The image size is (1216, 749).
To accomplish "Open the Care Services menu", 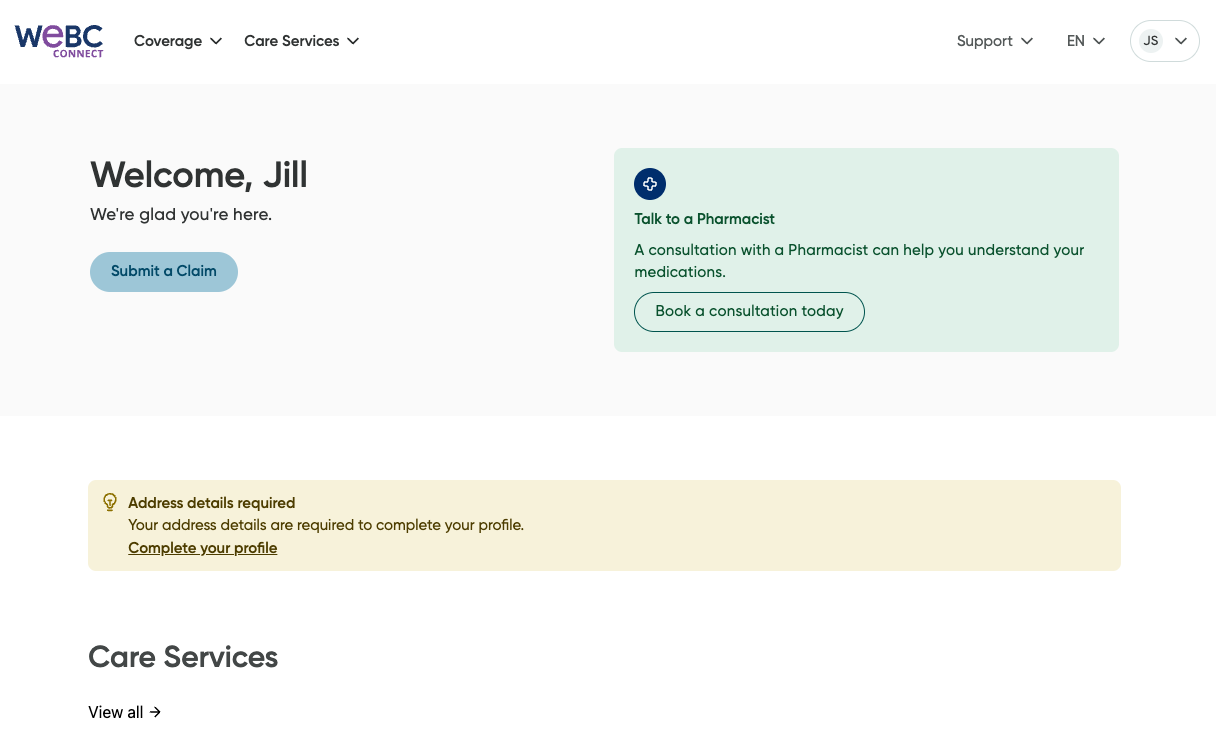I will 302,41.
